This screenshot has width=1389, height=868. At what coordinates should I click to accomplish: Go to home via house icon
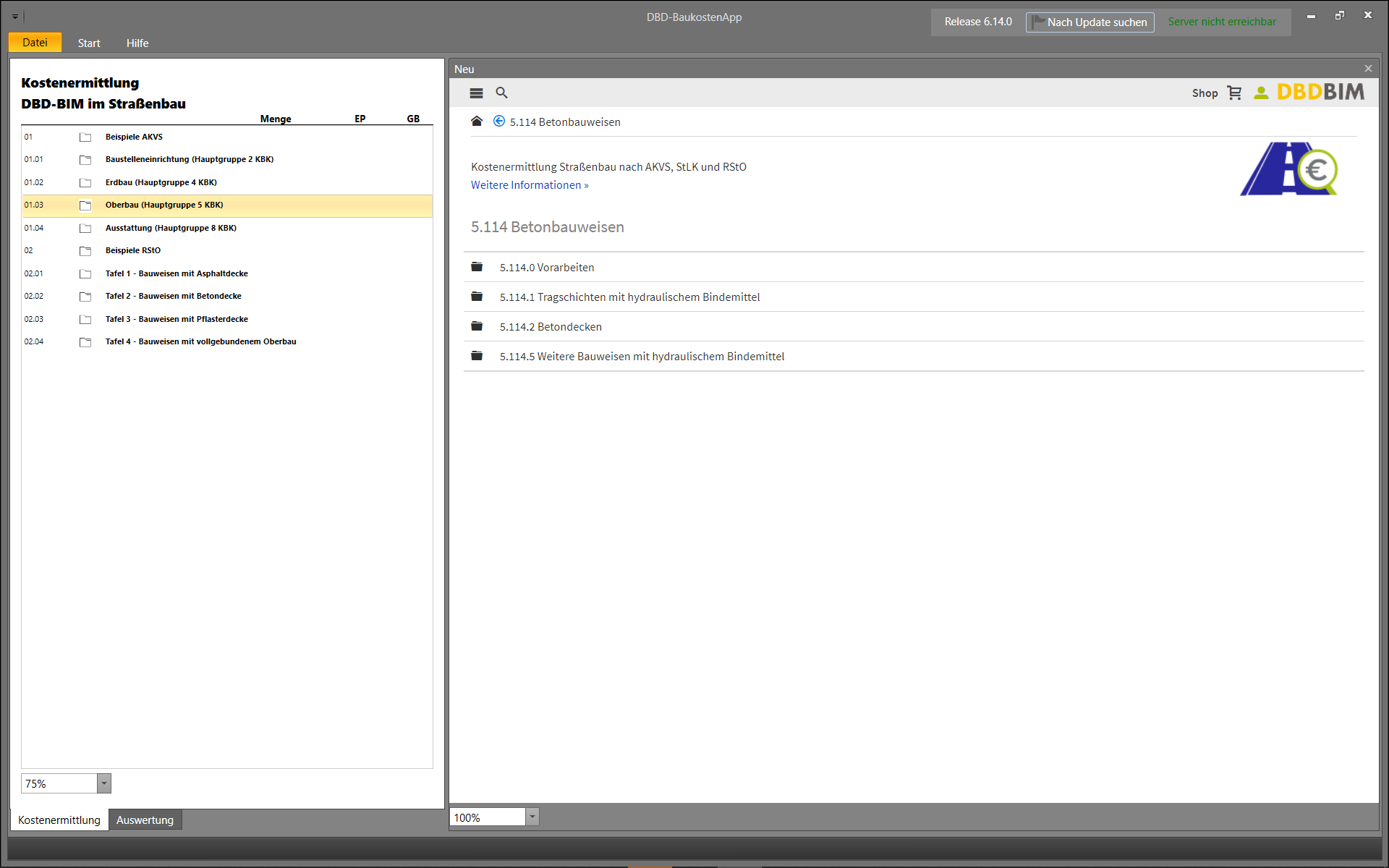(476, 122)
